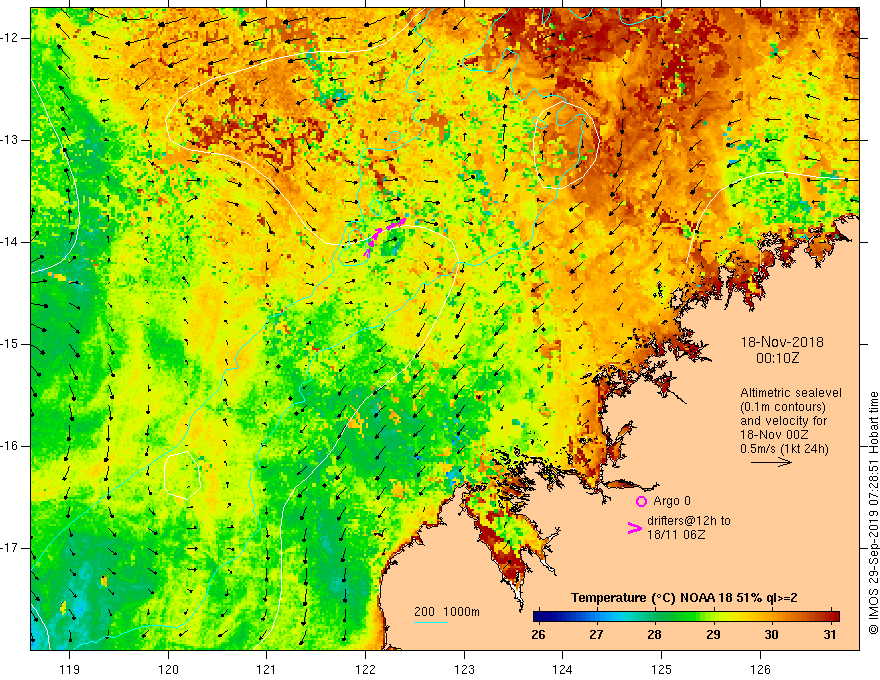Click the Altimetric sealevel text

tap(791, 393)
